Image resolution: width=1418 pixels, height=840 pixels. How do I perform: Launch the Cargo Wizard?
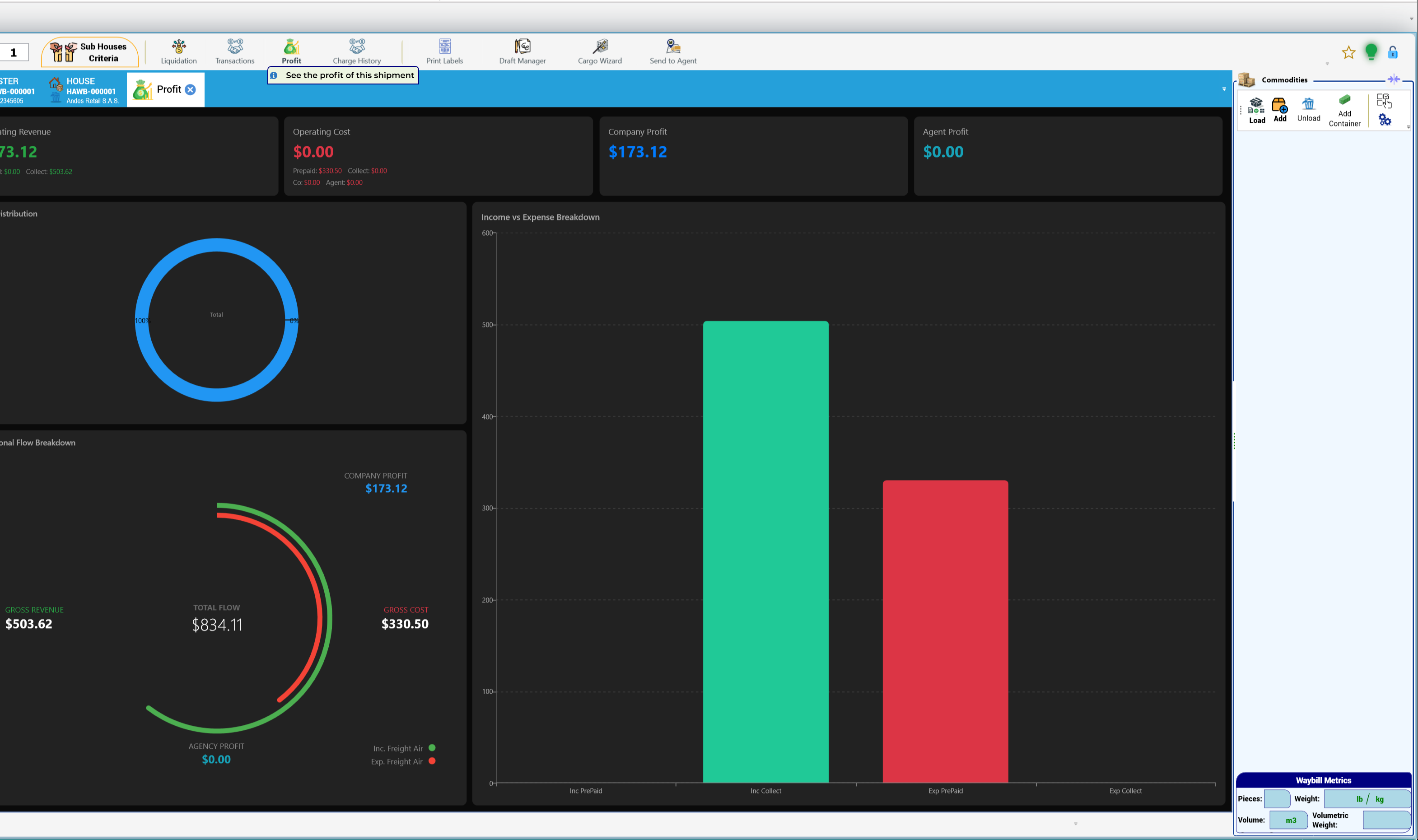(600, 52)
